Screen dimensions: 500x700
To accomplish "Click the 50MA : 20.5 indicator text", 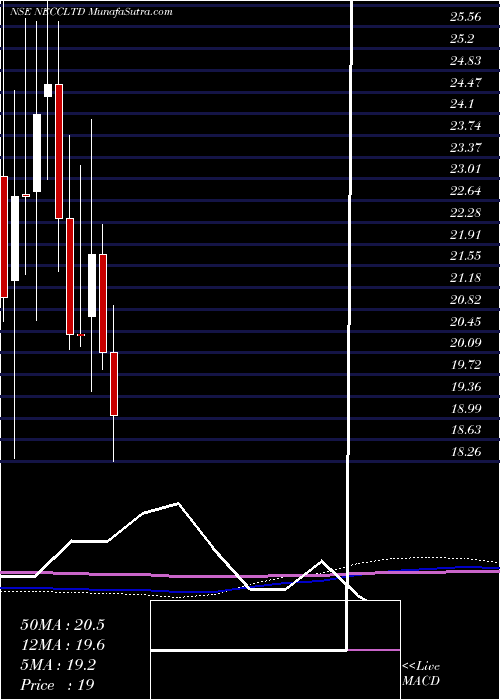I will pos(62,625).
